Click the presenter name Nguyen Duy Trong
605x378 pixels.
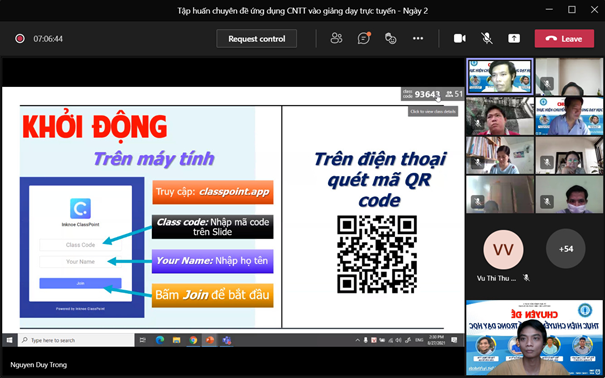pos(39,364)
